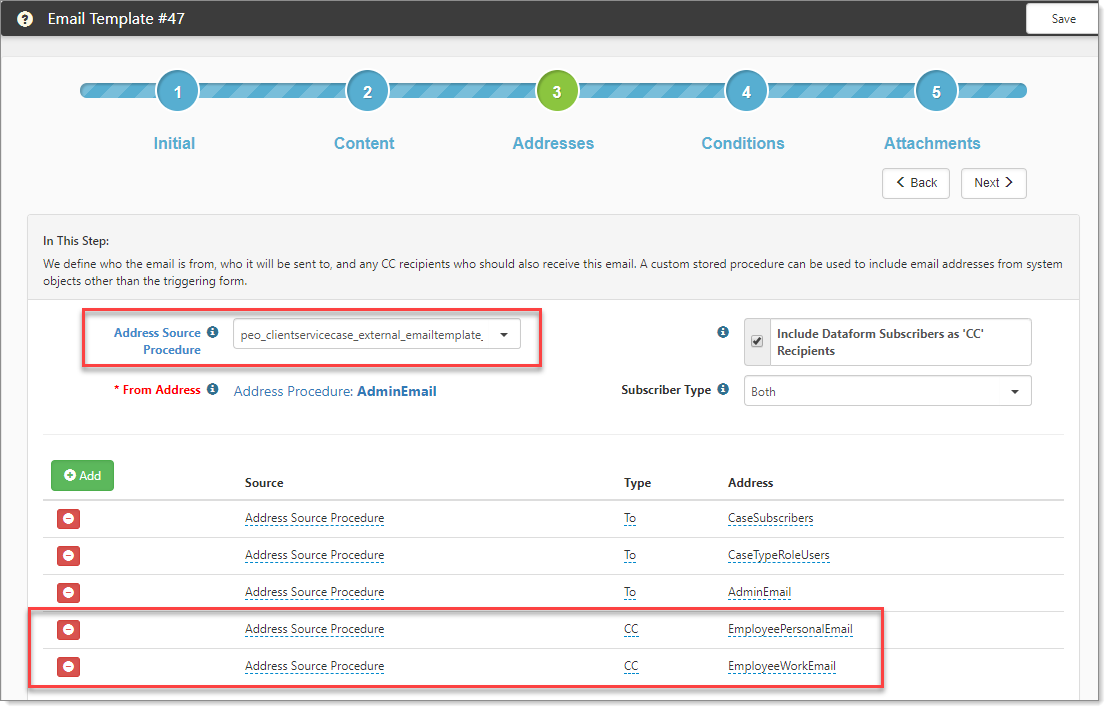This screenshot has height=711, width=1109.
Task: Click info icon next to From Address
Action: (212, 390)
